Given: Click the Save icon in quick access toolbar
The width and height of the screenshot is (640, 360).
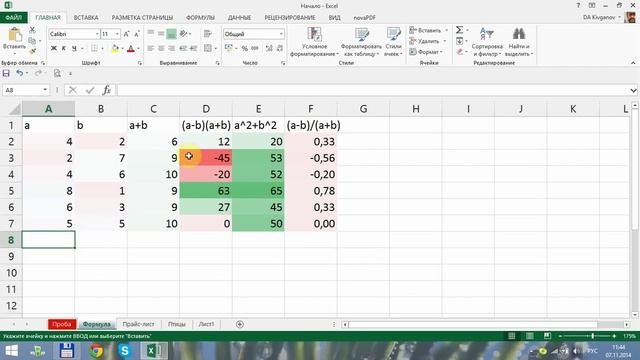Looking at the screenshot, I should [x=6, y=73].
